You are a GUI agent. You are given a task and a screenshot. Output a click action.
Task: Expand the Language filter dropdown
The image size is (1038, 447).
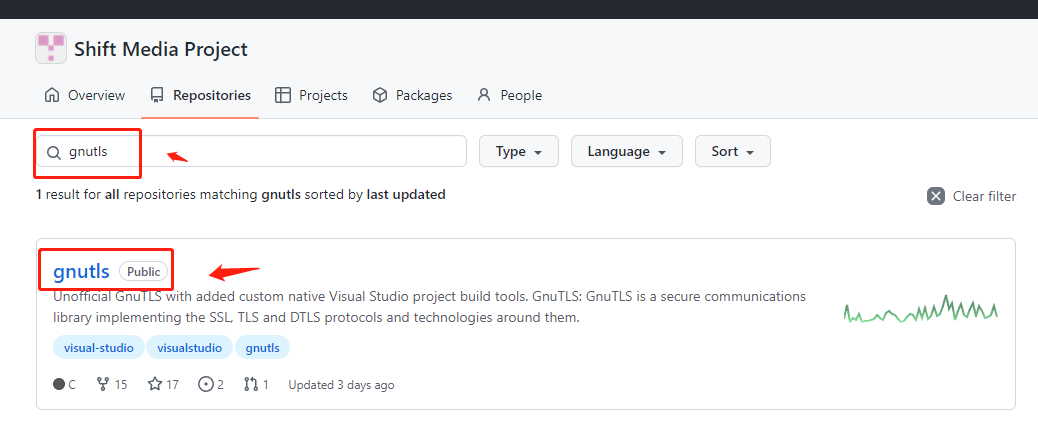(626, 152)
